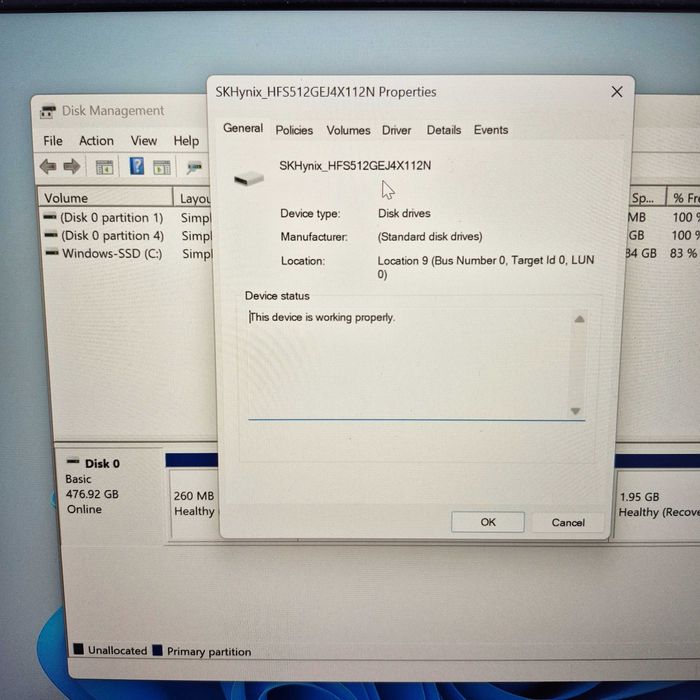This screenshot has height=700, width=700.
Task: Switch to the Volumes tab
Action: click(348, 130)
